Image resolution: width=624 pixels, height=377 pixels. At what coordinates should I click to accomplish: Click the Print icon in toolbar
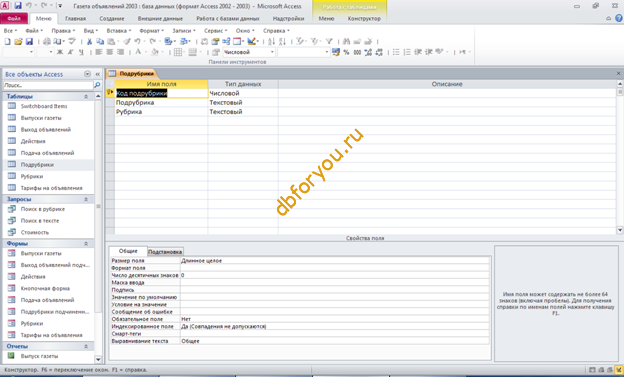[47, 41]
